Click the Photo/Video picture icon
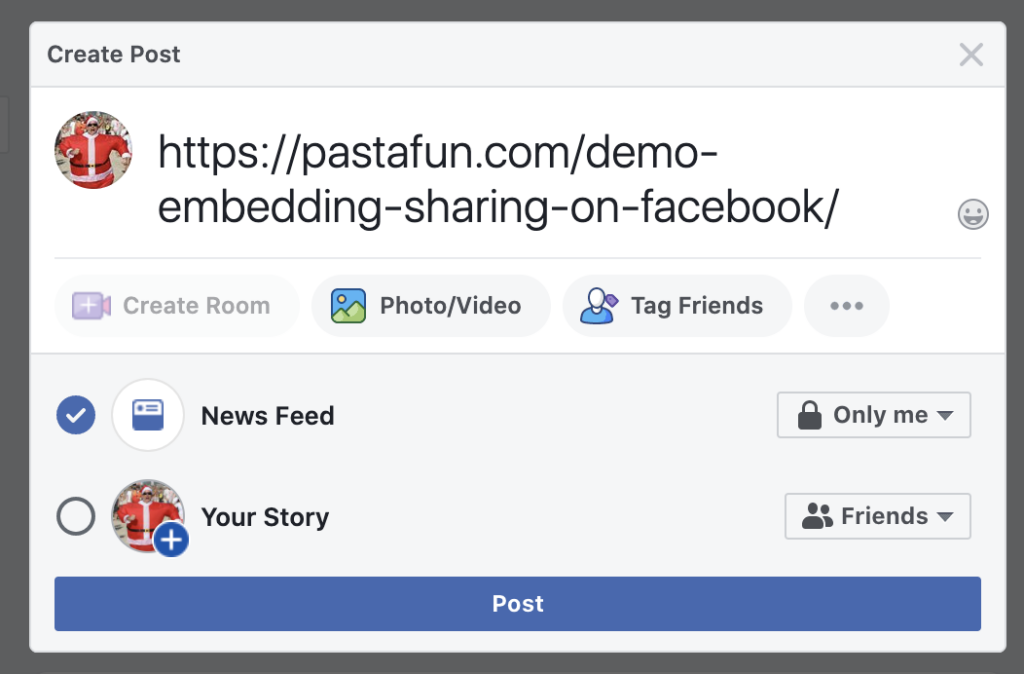 [348, 306]
